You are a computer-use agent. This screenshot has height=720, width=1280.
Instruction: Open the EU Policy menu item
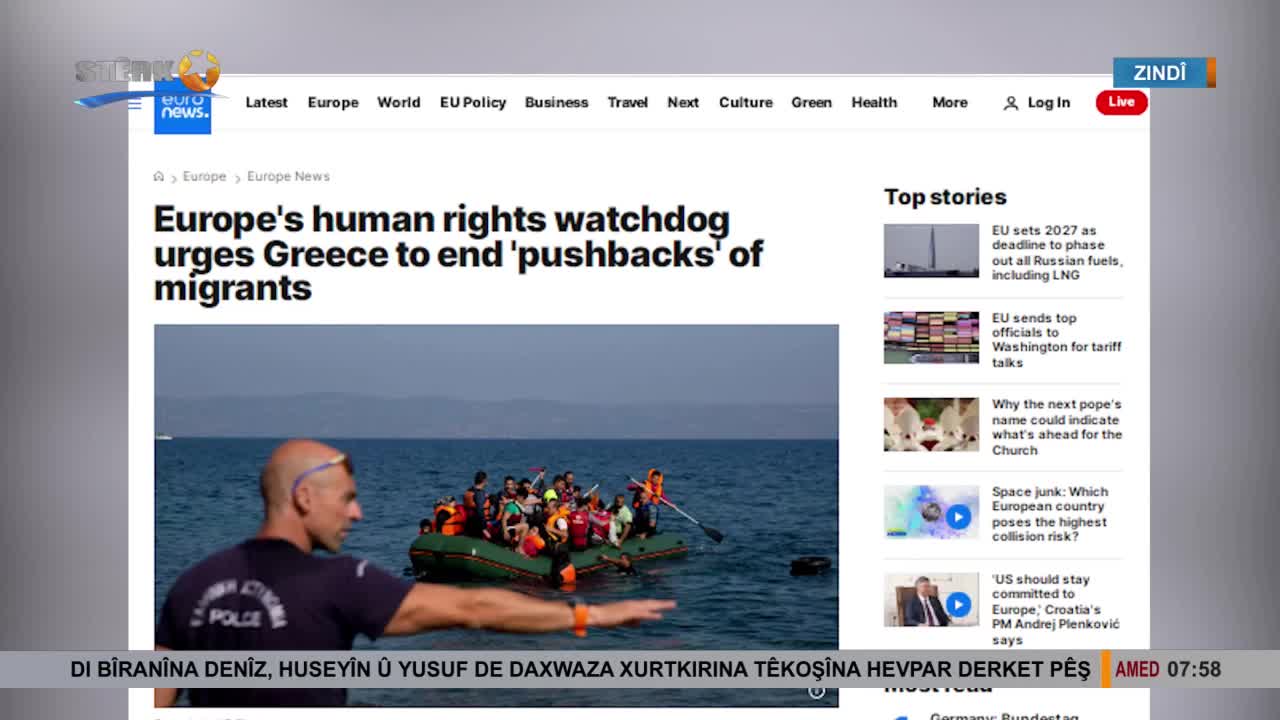point(473,102)
